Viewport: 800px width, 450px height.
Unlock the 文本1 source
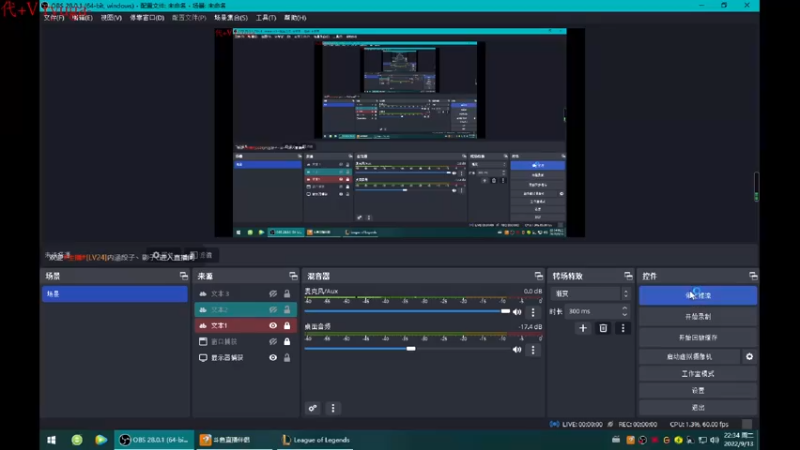287,326
